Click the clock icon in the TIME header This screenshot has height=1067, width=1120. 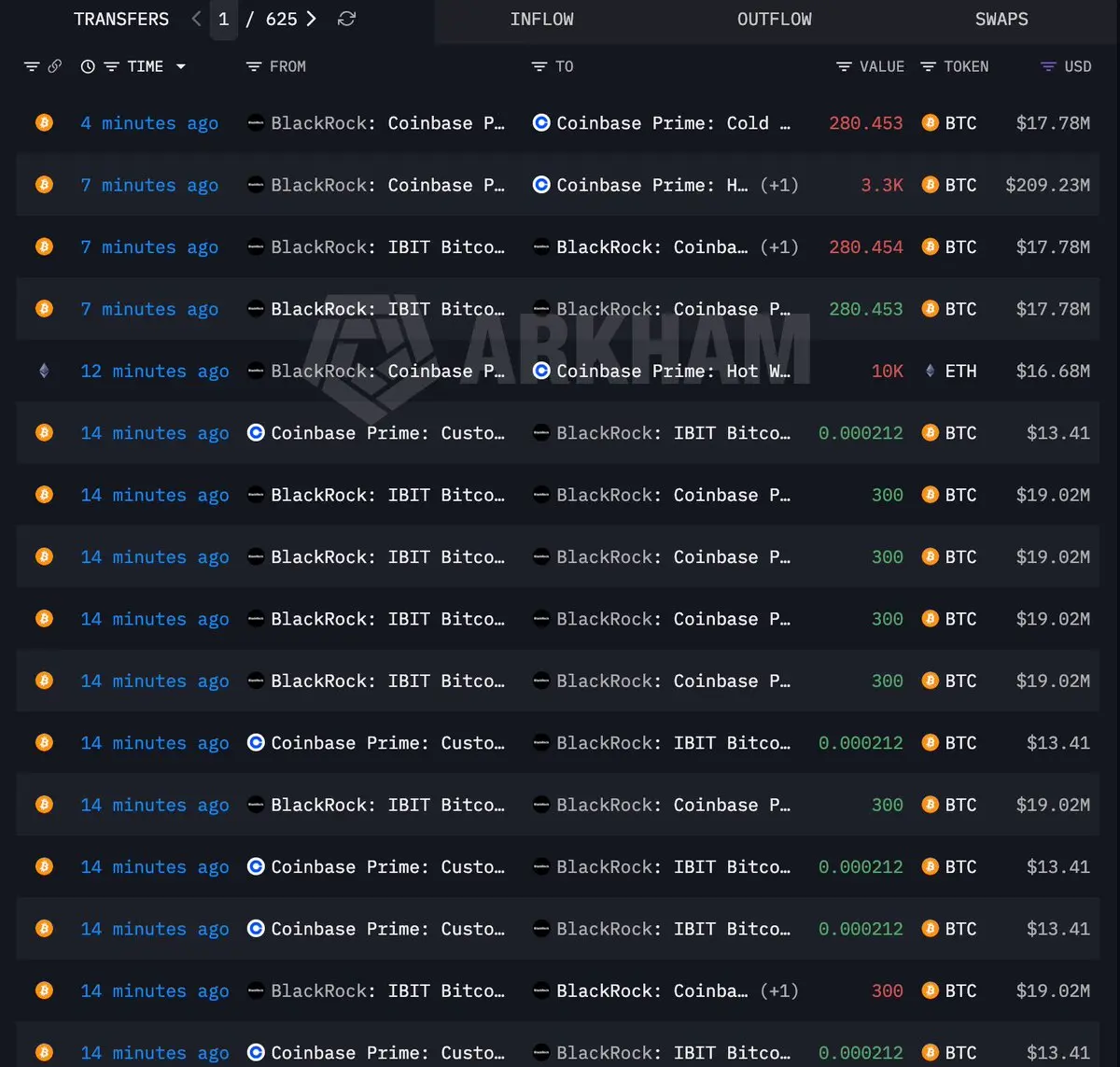coord(88,66)
